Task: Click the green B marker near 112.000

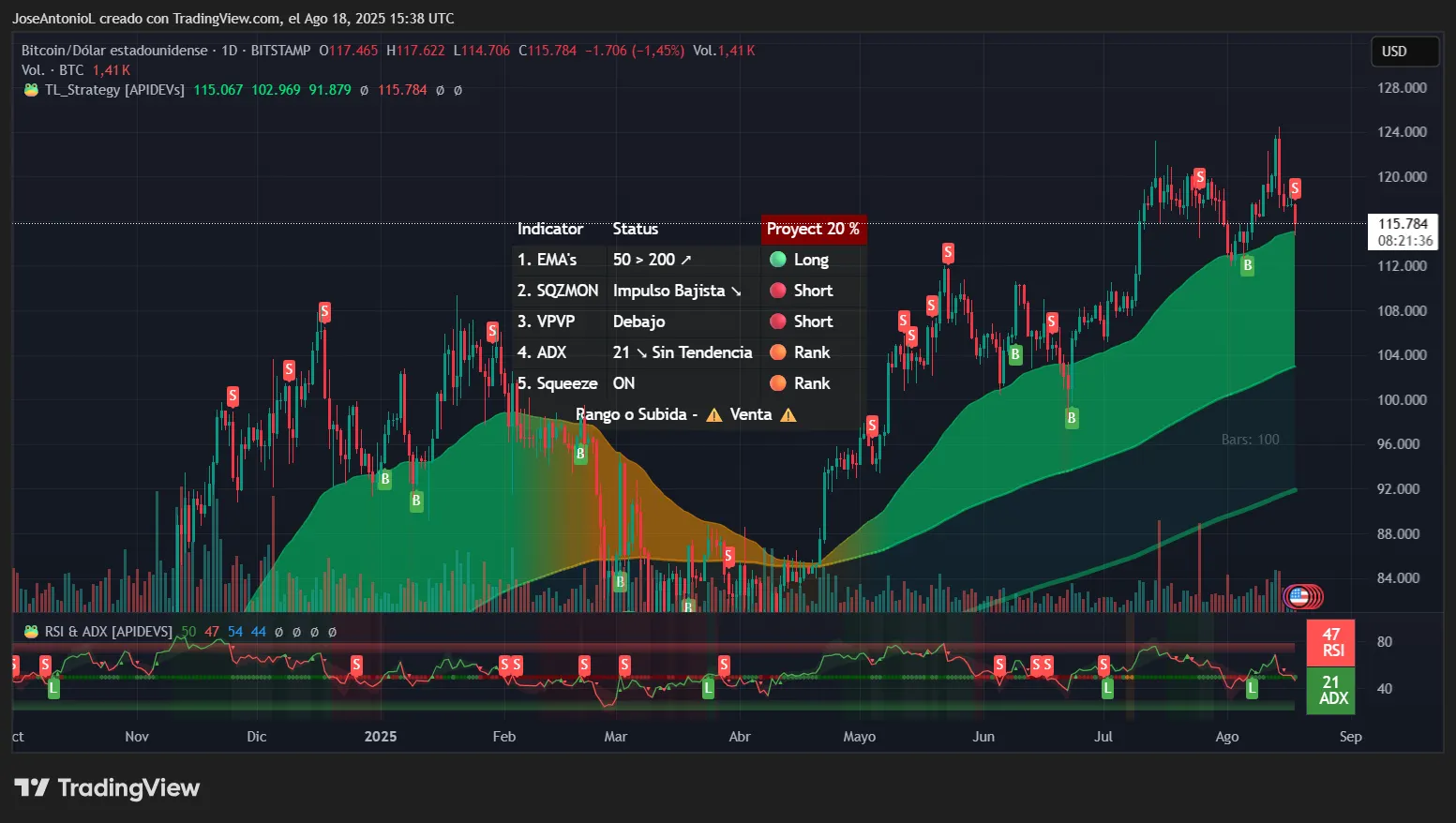Action: pyautogui.click(x=1247, y=266)
